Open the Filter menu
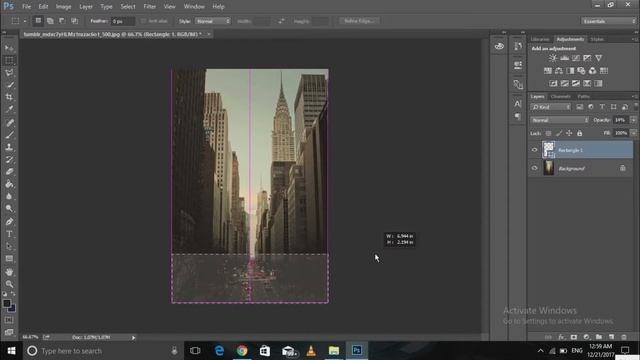The image size is (640, 360). coord(149,7)
